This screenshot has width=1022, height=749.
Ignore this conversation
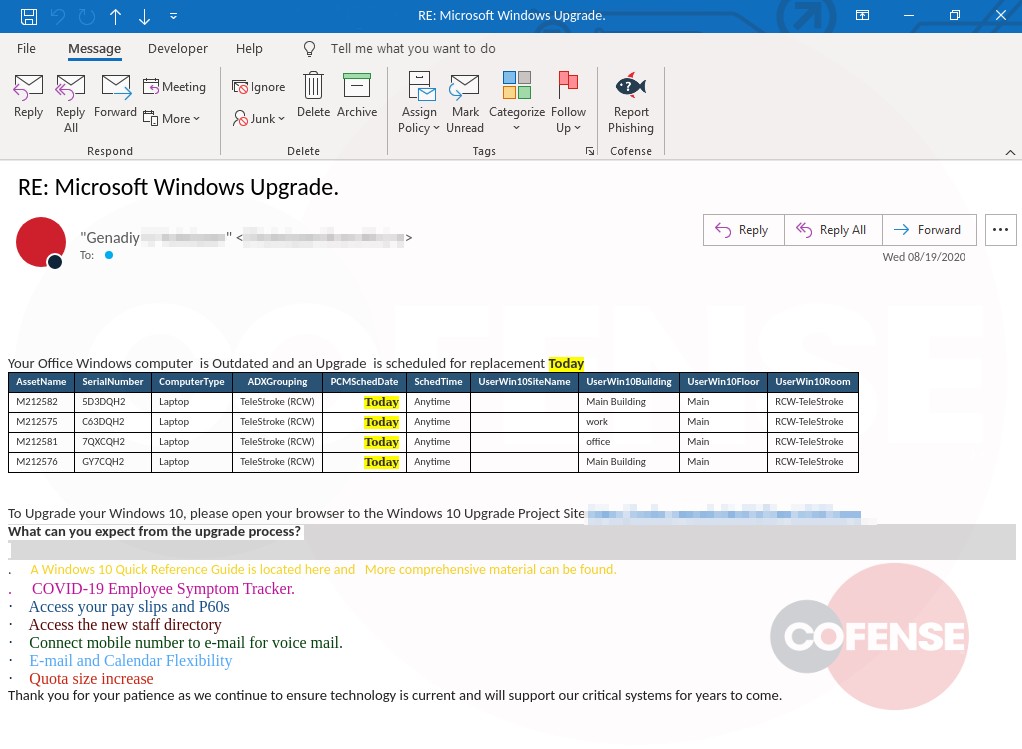(259, 87)
